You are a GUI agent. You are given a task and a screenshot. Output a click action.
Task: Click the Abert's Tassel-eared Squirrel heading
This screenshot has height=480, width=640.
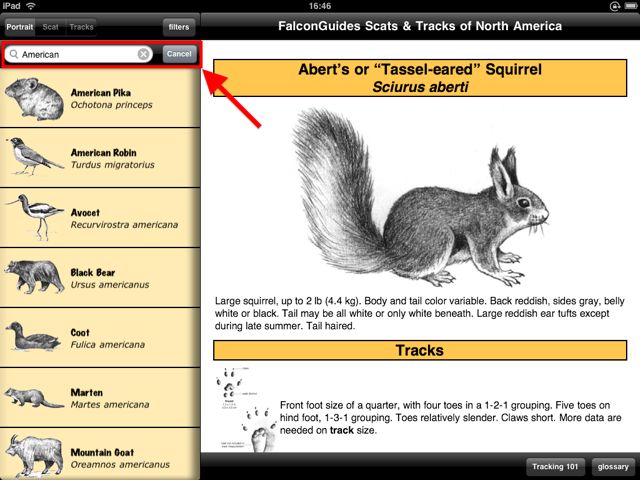pos(420,69)
